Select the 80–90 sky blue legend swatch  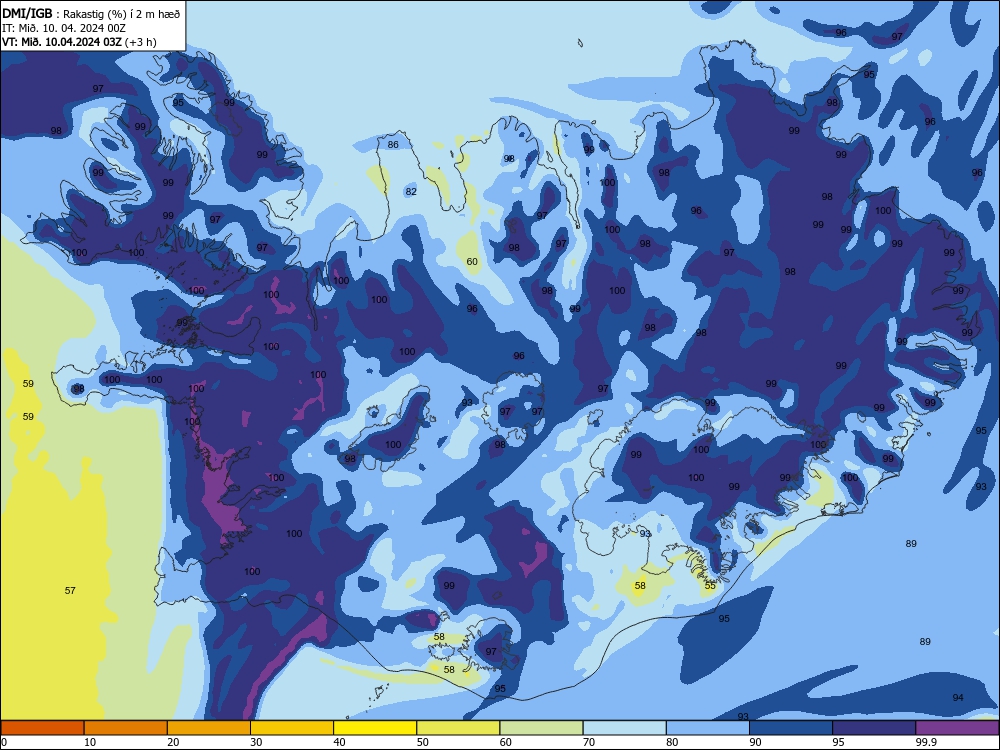point(708,728)
